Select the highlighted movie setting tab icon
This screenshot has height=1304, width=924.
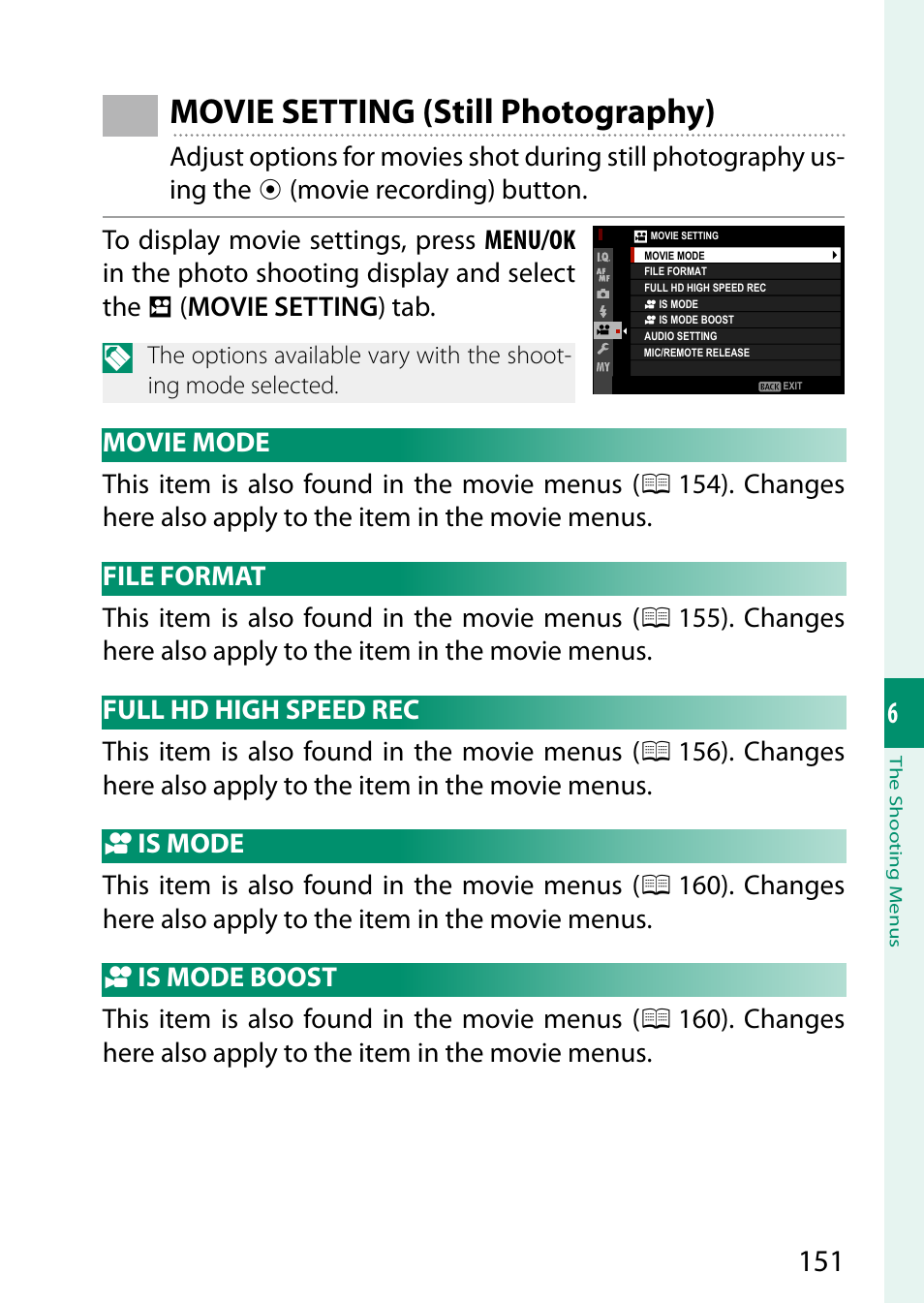coord(603,330)
